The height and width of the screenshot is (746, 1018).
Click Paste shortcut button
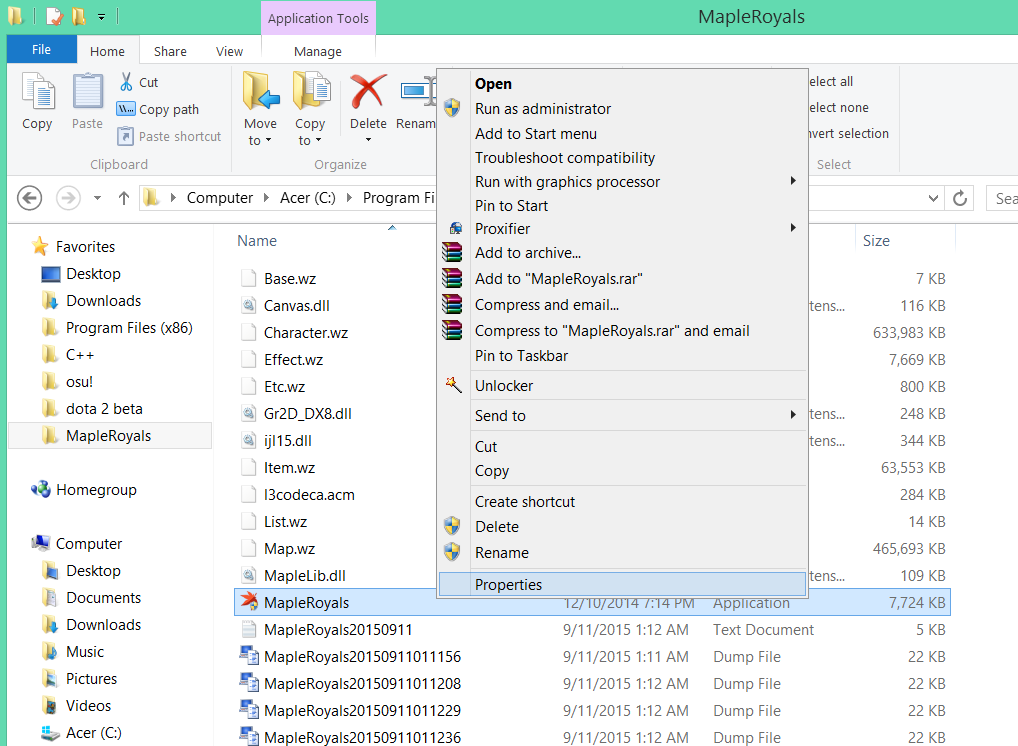[169, 136]
